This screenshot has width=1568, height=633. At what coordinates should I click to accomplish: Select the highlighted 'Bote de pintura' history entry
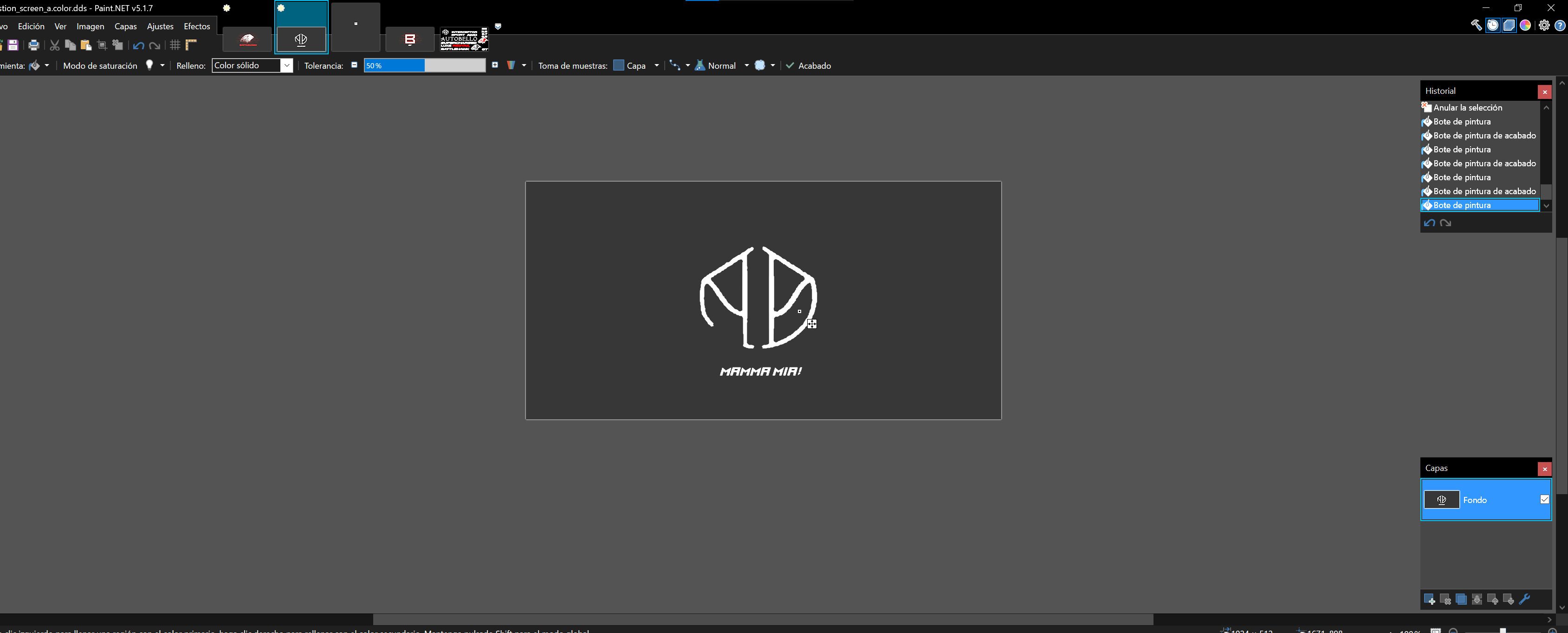point(1480,205)
